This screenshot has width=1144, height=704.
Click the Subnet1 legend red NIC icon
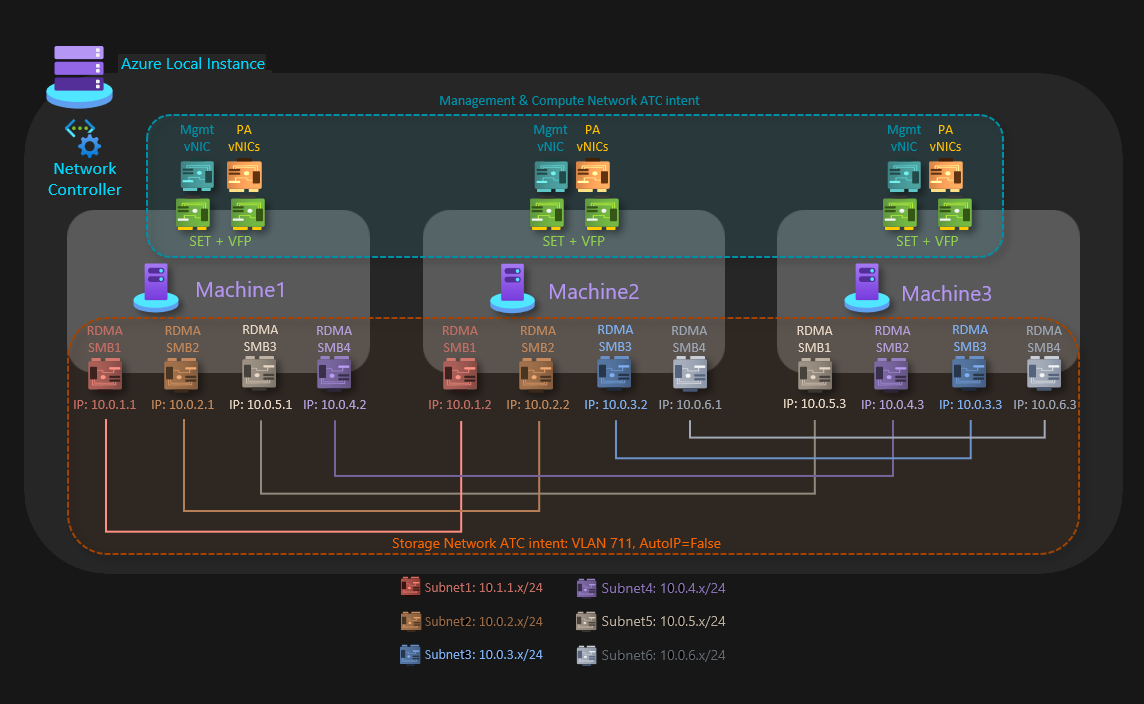point(411,587)
